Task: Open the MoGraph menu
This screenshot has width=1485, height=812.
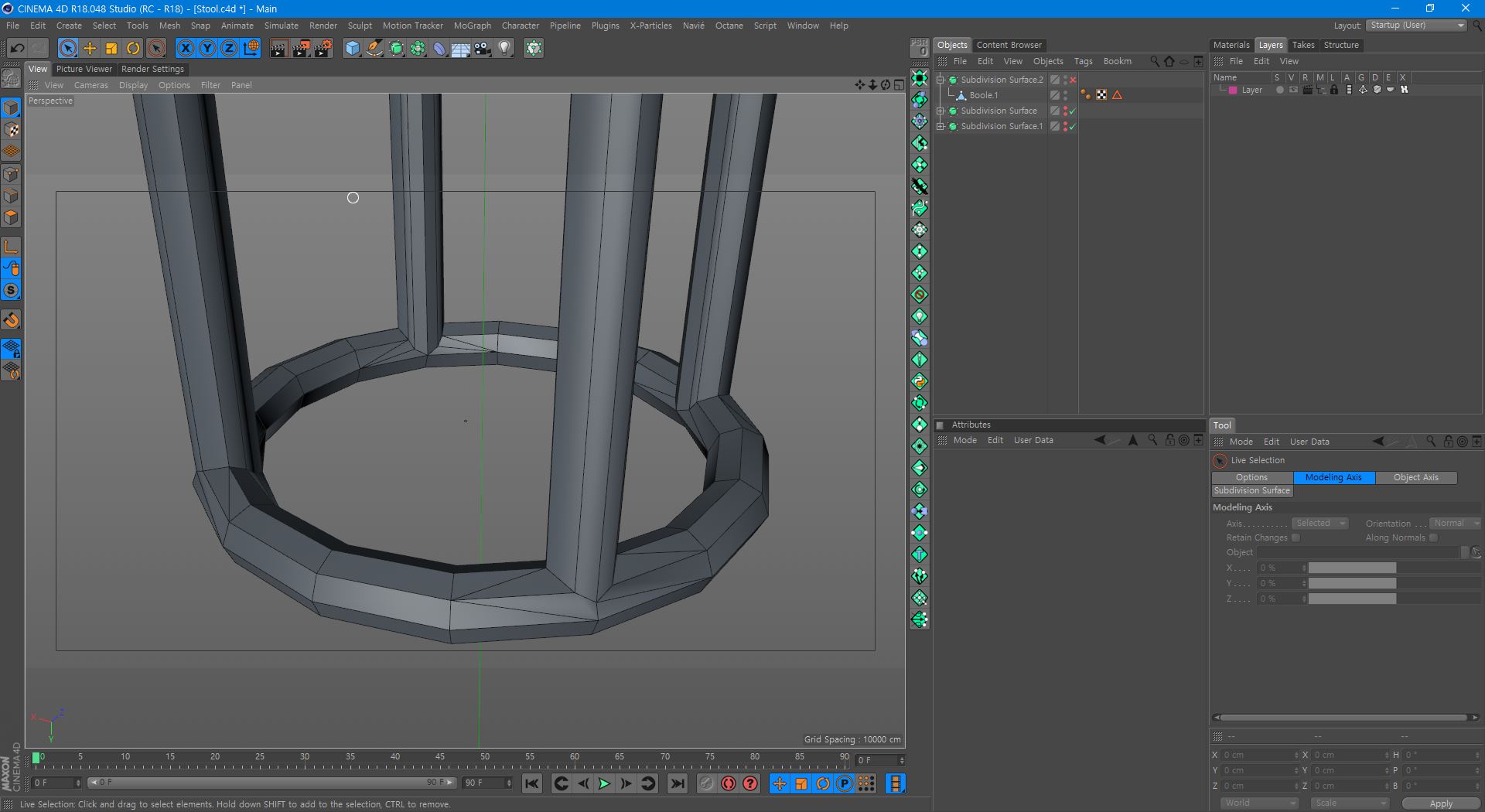Action: 472,26
